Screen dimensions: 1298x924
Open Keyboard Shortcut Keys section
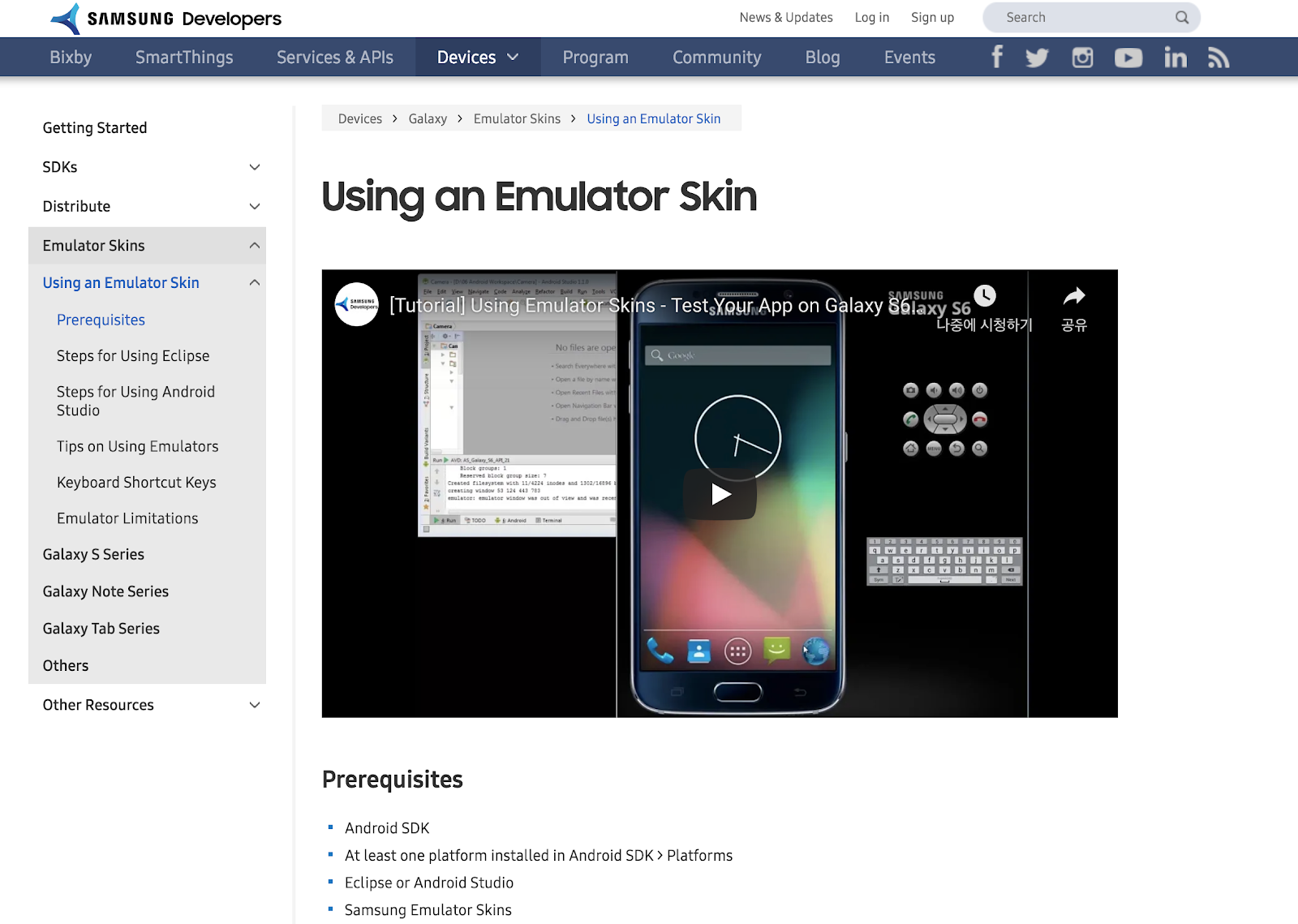click(136, 482)
